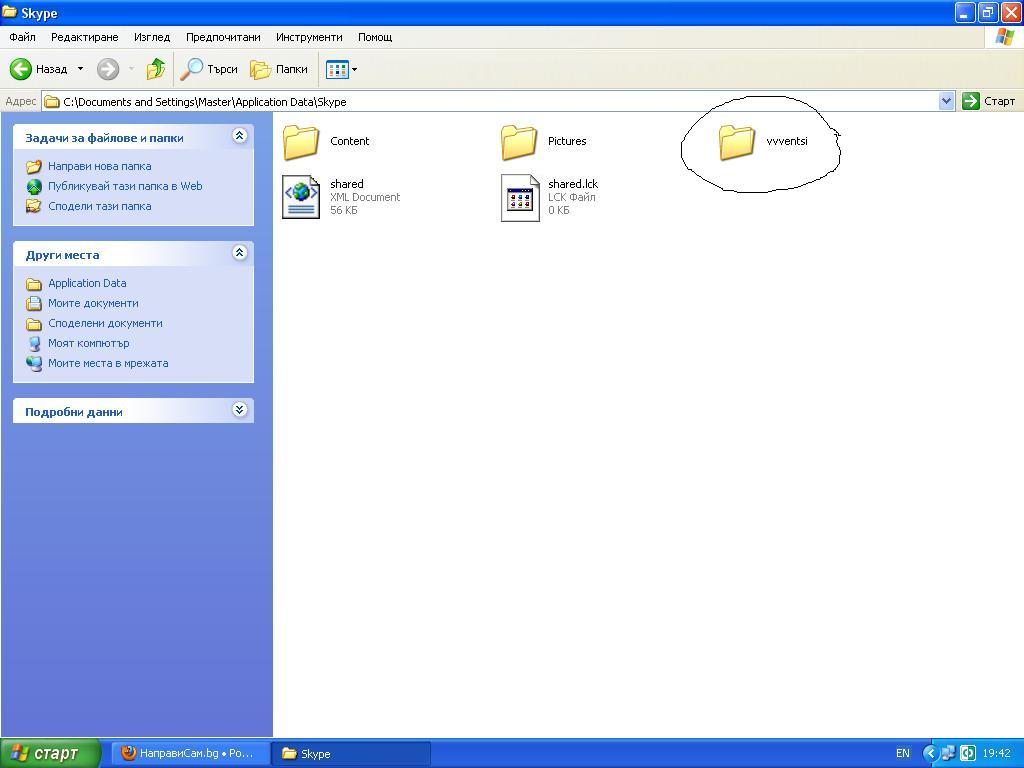Screen dimensions: 1024x768
Task: Open the Изглед menu
Action: point(152,37)
